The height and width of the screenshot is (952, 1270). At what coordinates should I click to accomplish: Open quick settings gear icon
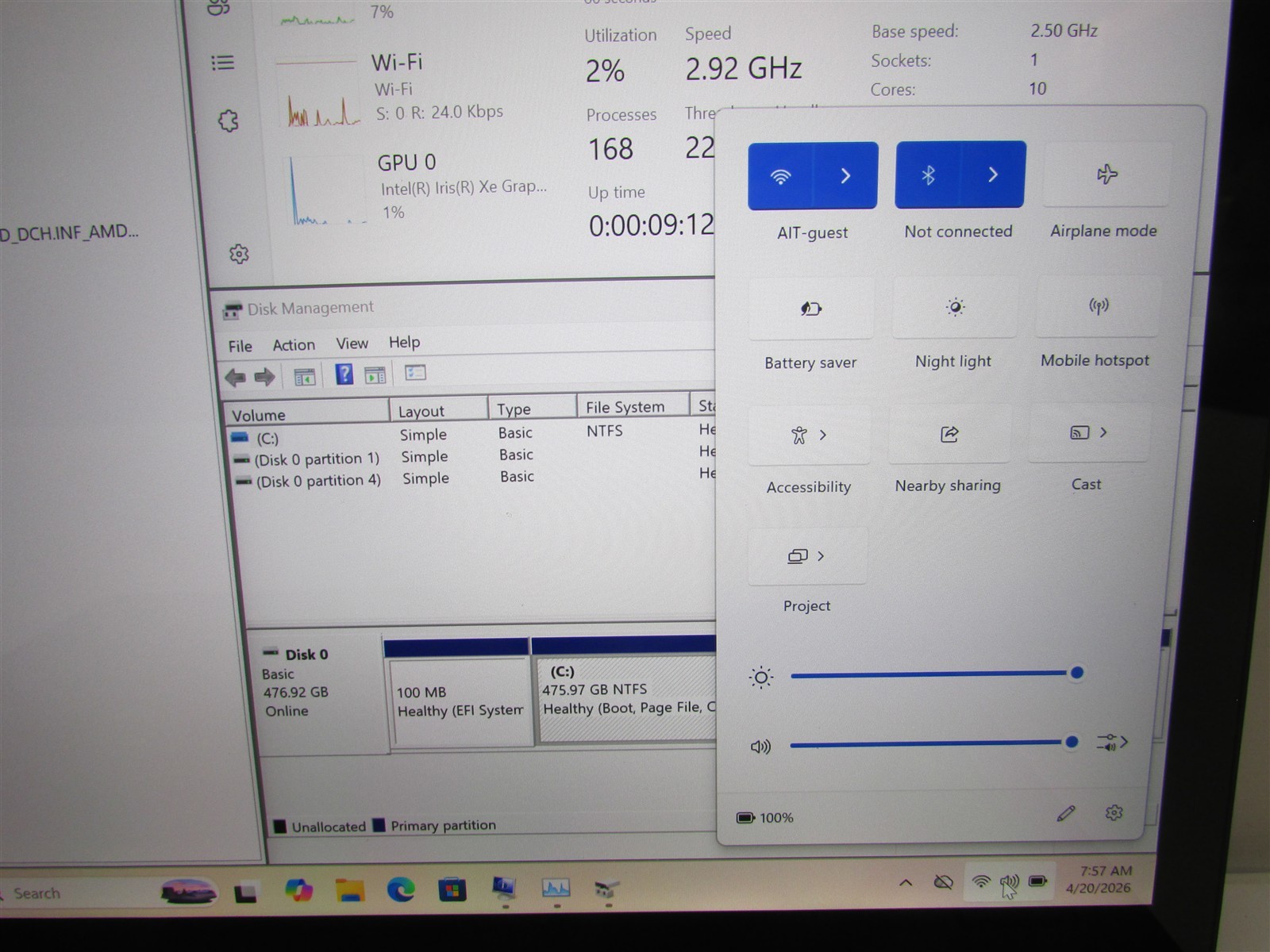coord(1114,813)
